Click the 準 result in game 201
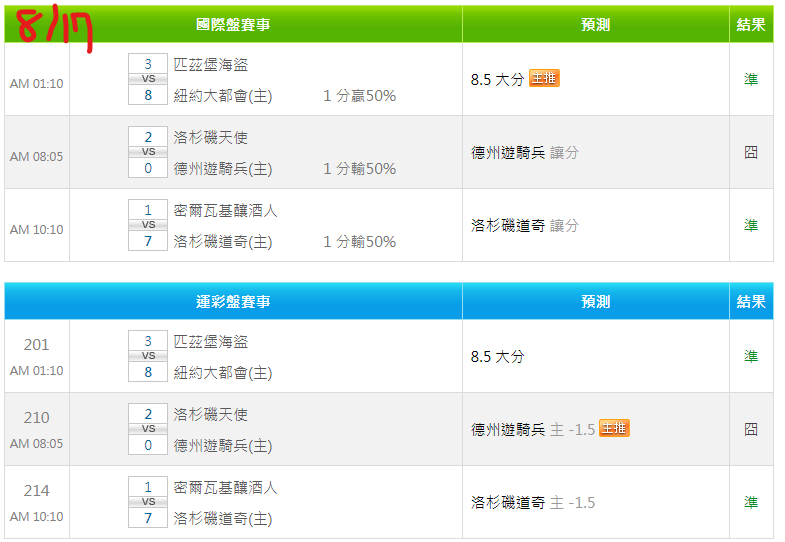Image resolution: width=785 pixels, height=542 pixels. point(751,356)
